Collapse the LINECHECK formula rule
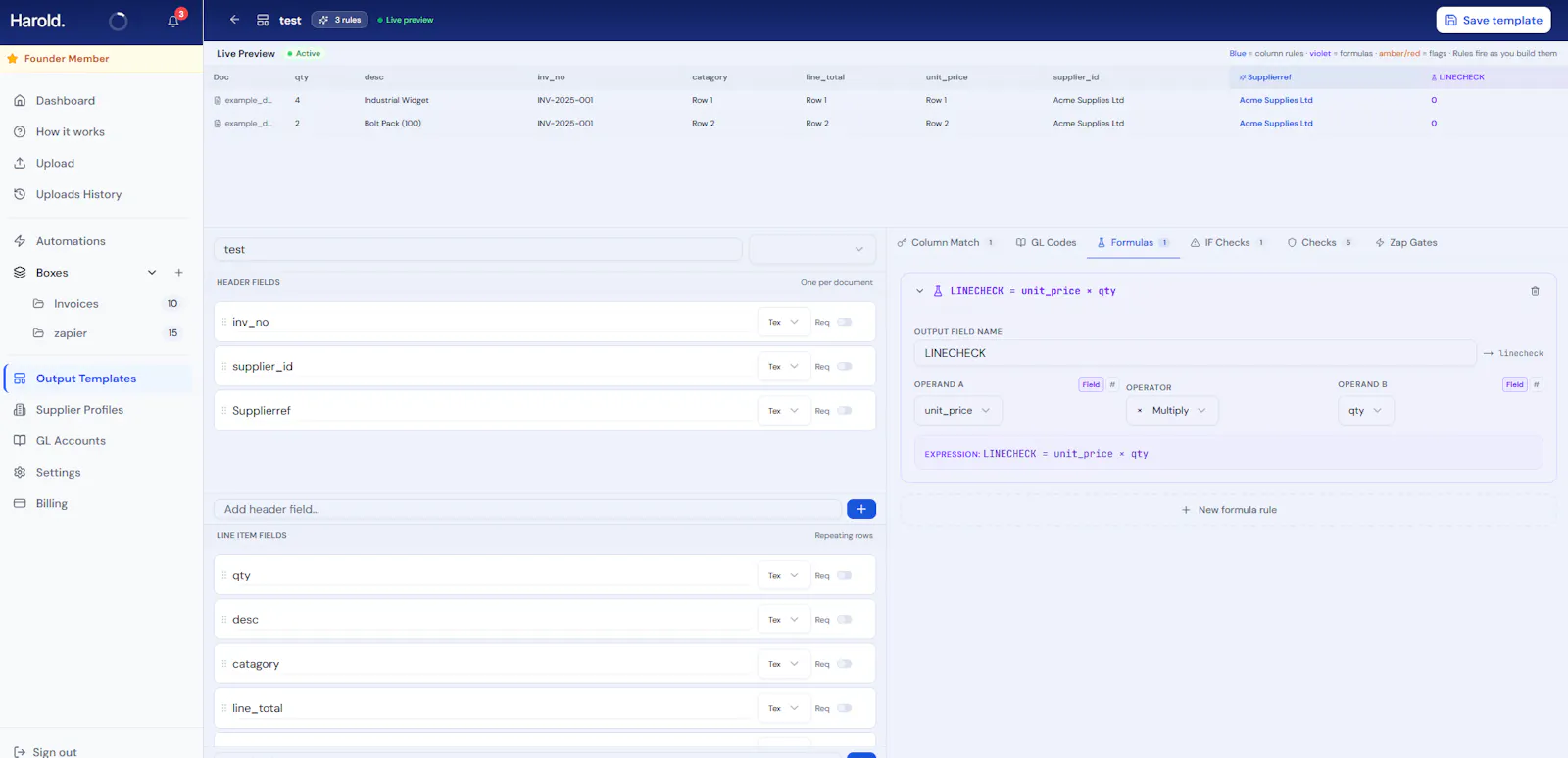The height and width of the screenshot is (758, 1568). coord(919,291)
